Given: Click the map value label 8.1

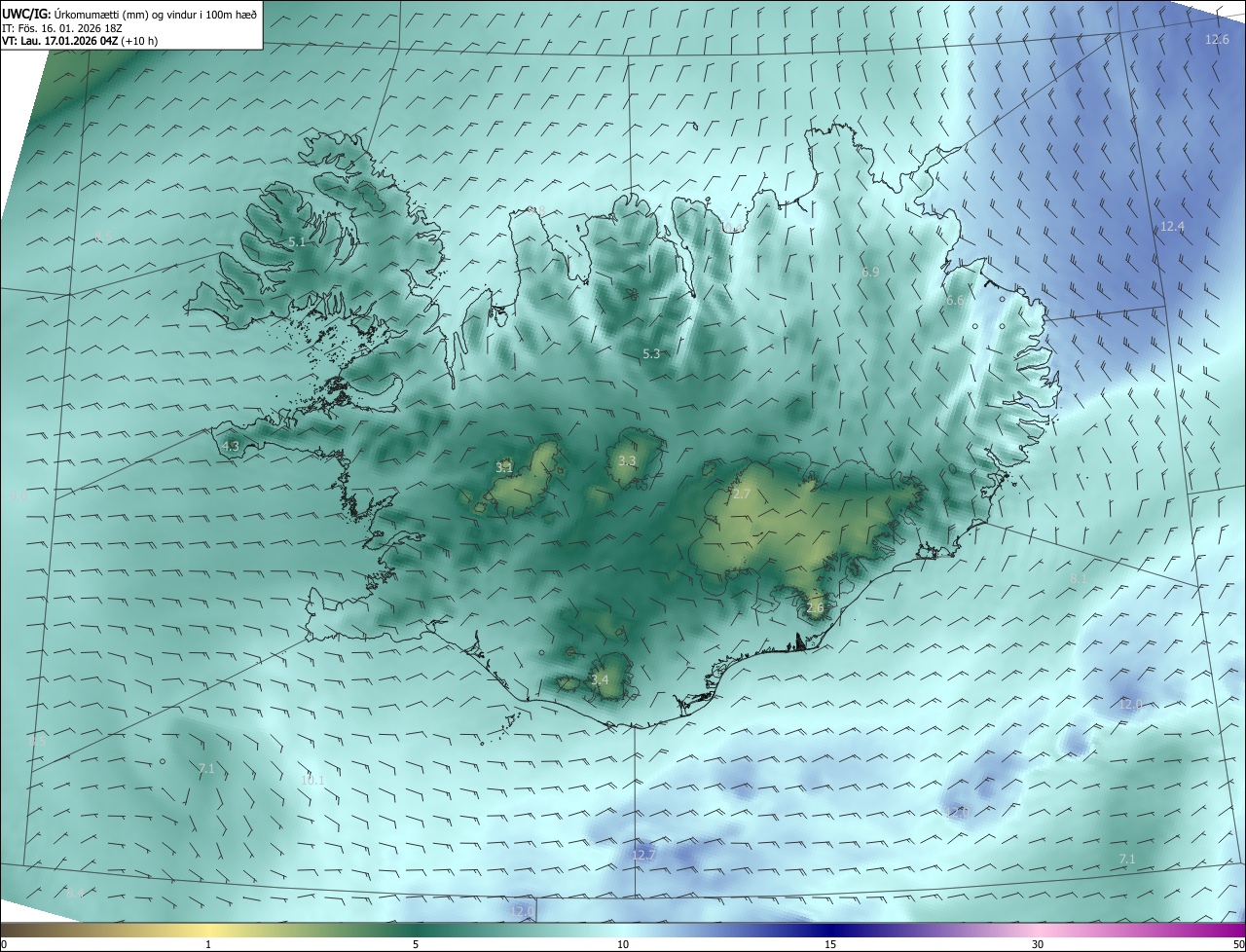Looking at the screenshot, I should 1079,579.
